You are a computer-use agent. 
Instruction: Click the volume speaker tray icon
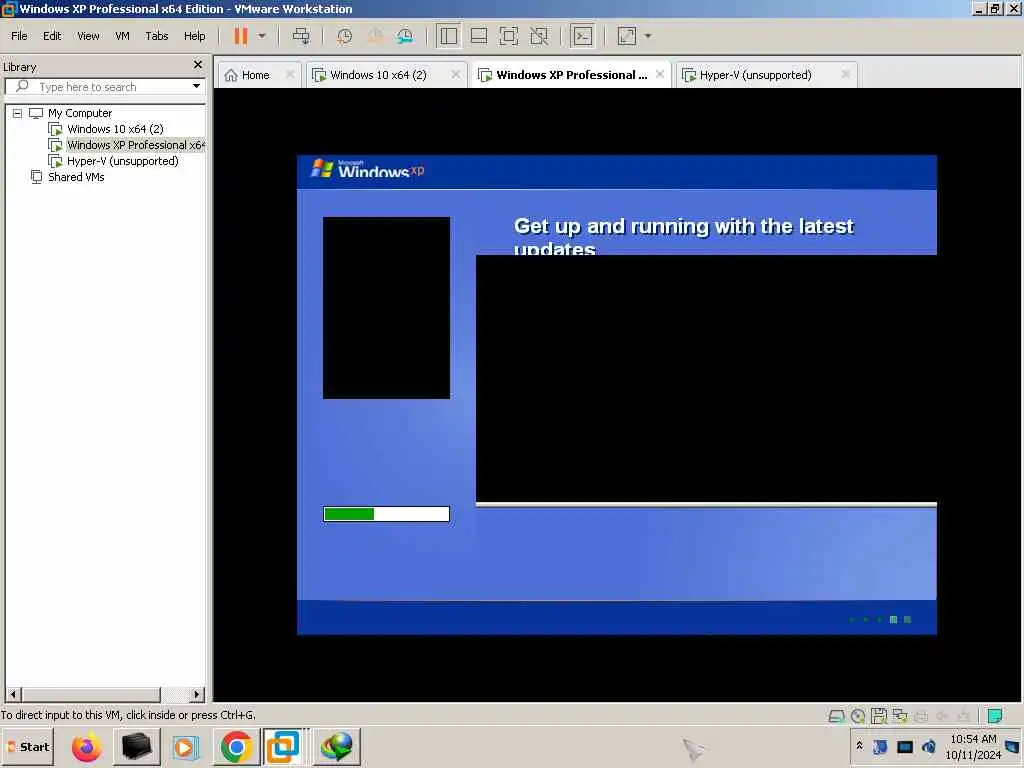[x=929, y=746]
